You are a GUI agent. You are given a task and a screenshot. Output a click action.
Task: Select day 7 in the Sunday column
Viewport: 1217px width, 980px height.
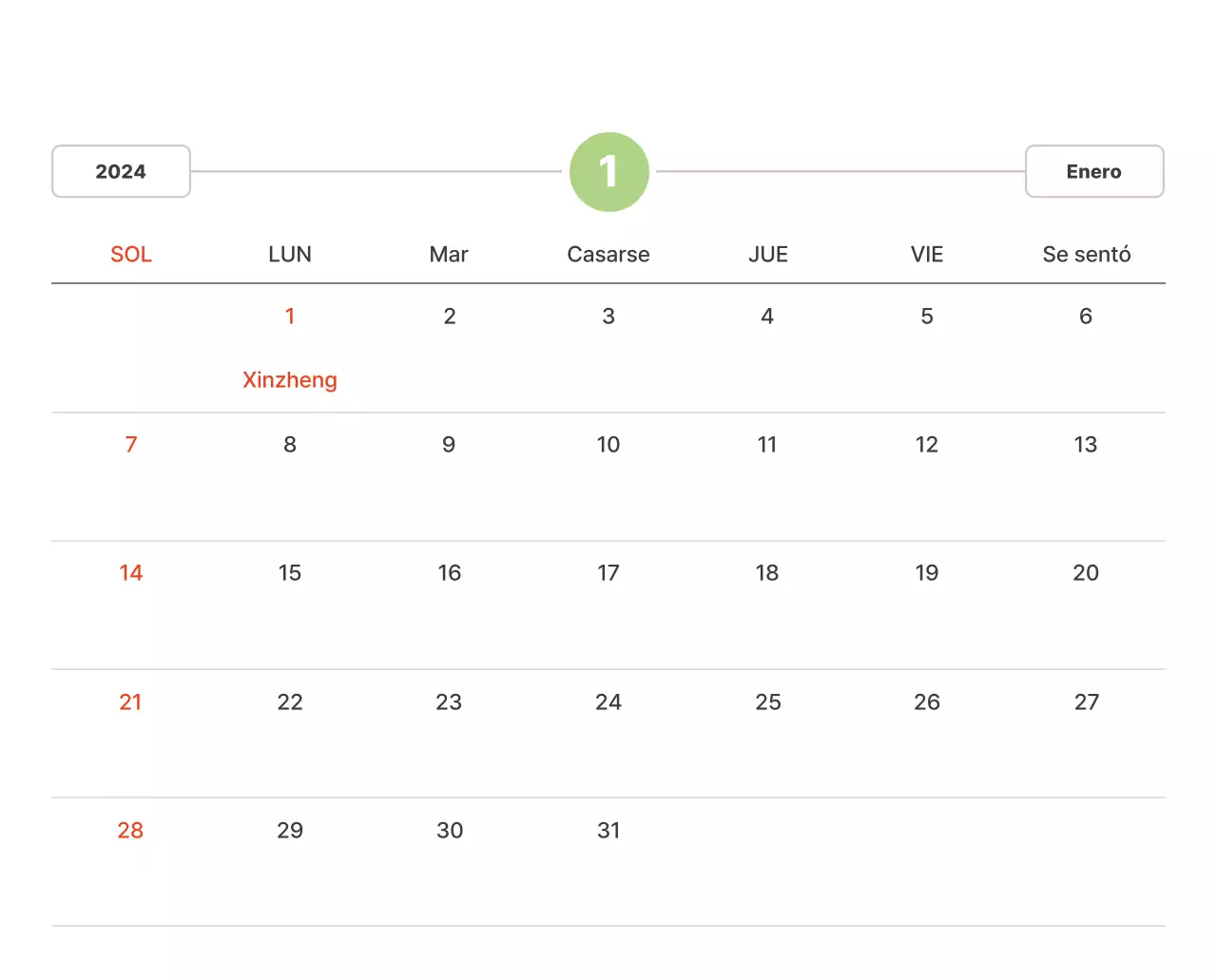[x=131, y=444]
